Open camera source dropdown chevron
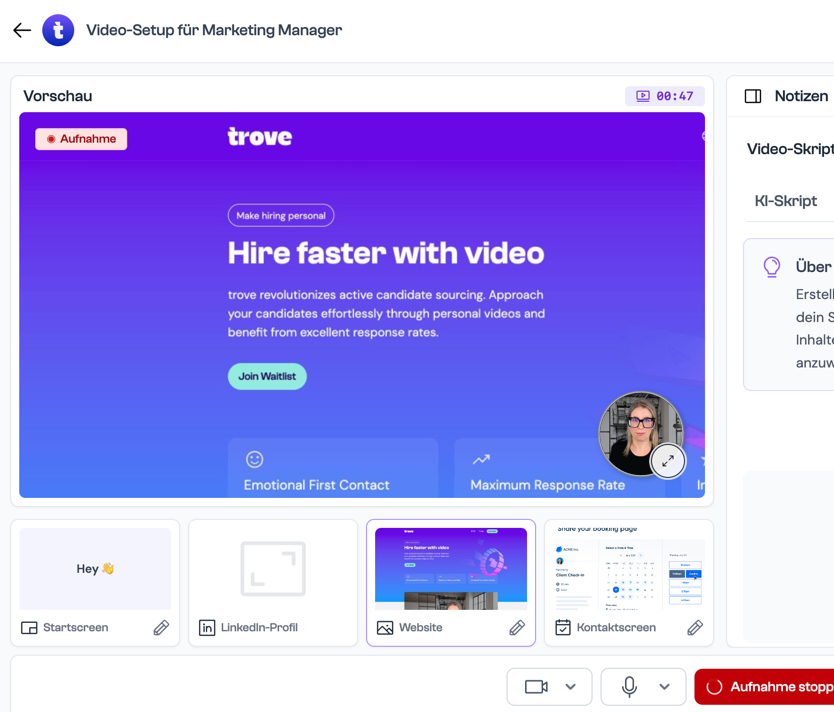 [570, 686]
